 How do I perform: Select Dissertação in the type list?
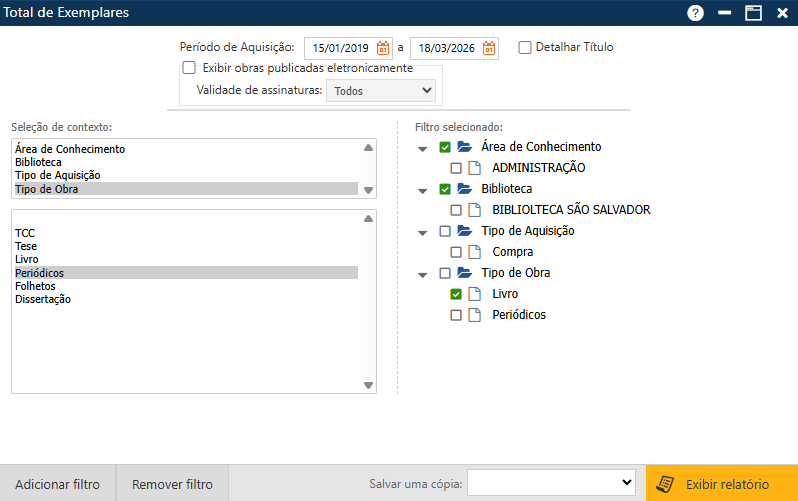(x=43, y=299)
